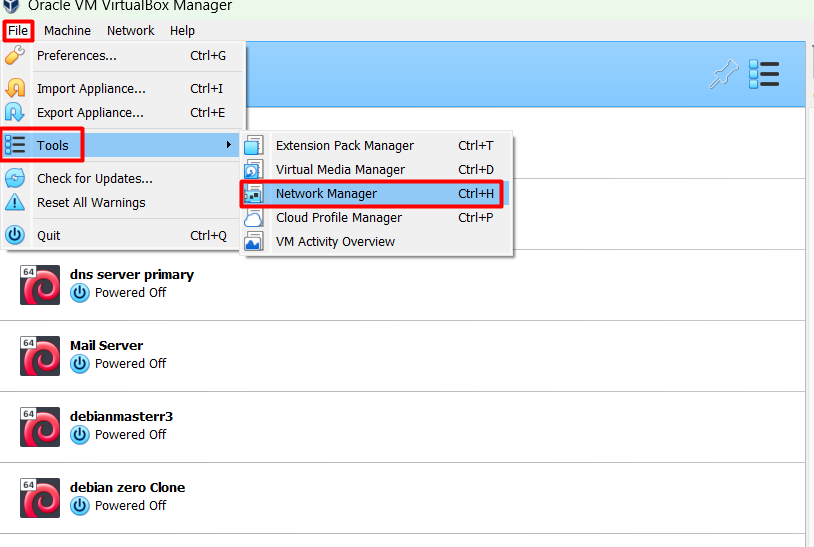The height and width of the screenshot is (547, 814).
Task: Click Powered Off text under debianmasterr3
Action: coord(130,435)
